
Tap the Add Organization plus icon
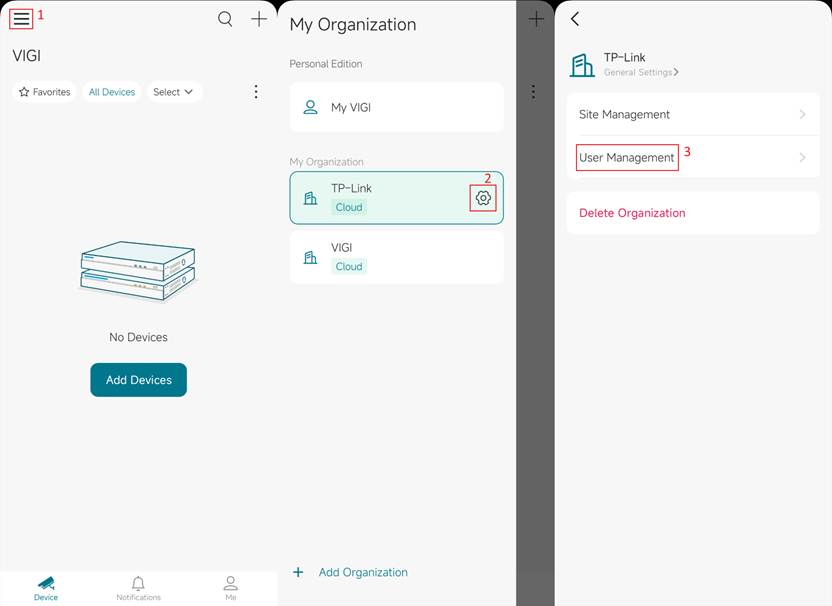pyautogui.click(x=298, y=572)
